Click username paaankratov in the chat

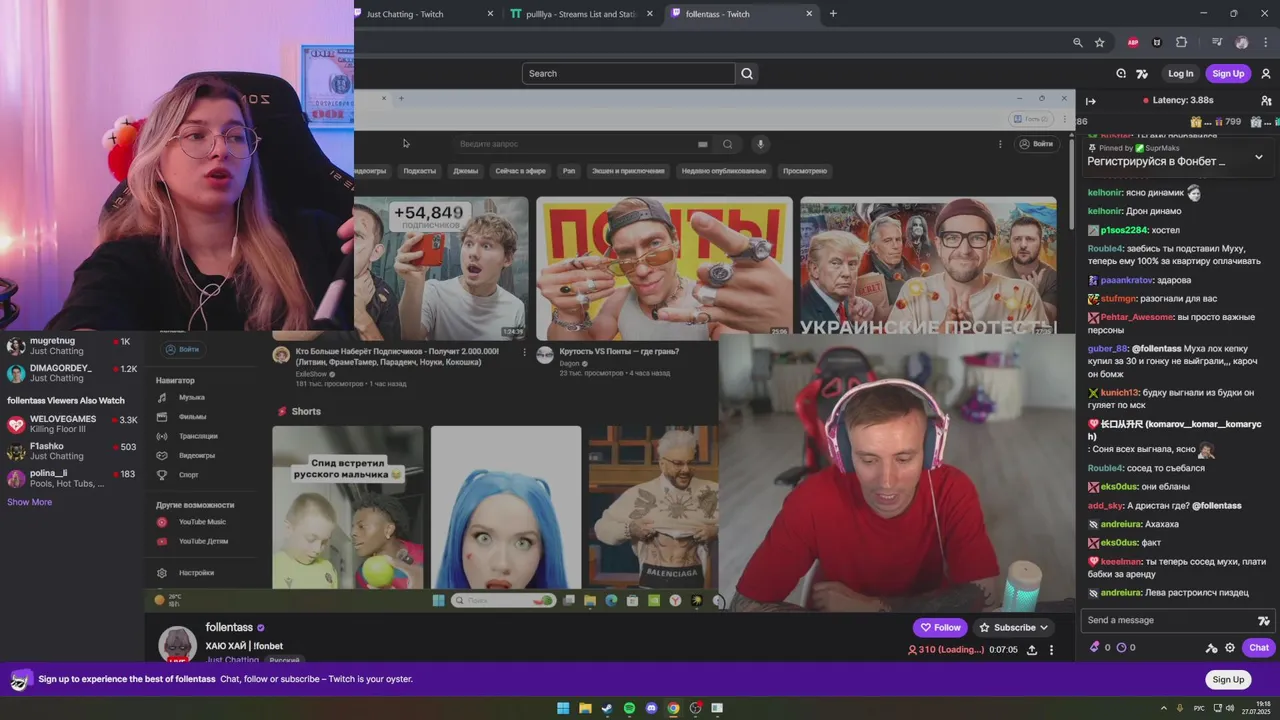1126,280
